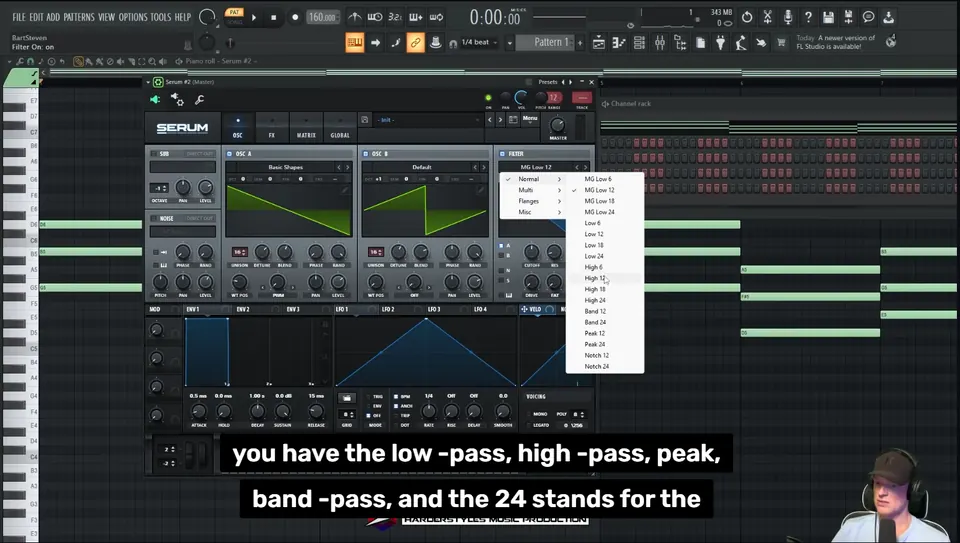The height and width of the screenshot is (543, 960).
Task: Click the typing keyboard to piano icon
Action: [x=354, y=43]
